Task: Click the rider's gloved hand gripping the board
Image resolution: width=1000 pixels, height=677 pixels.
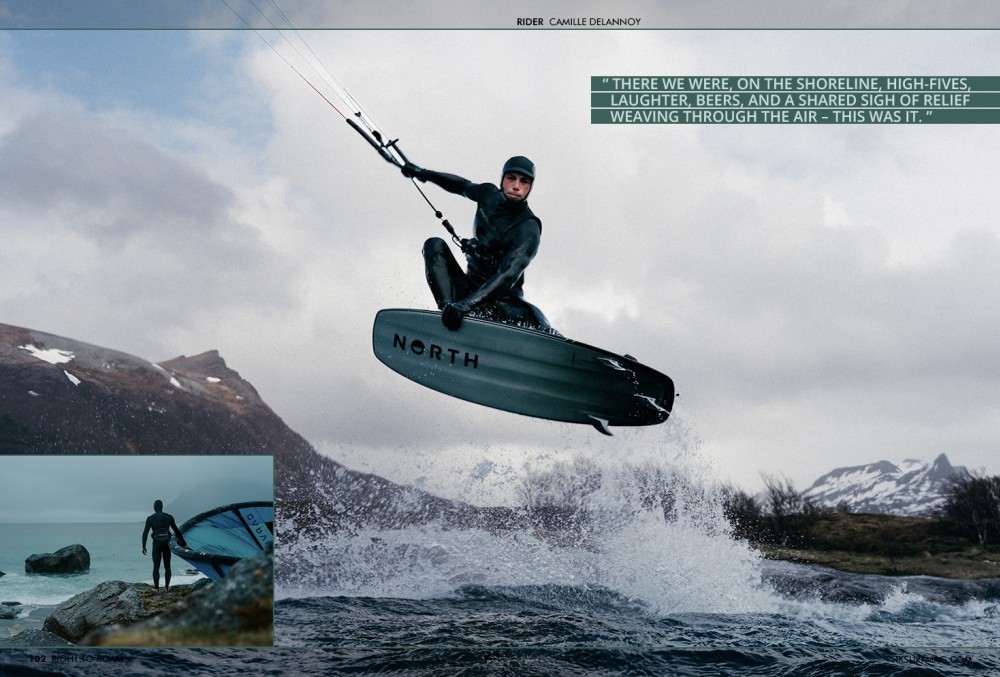Action: [x=453, y=315]
